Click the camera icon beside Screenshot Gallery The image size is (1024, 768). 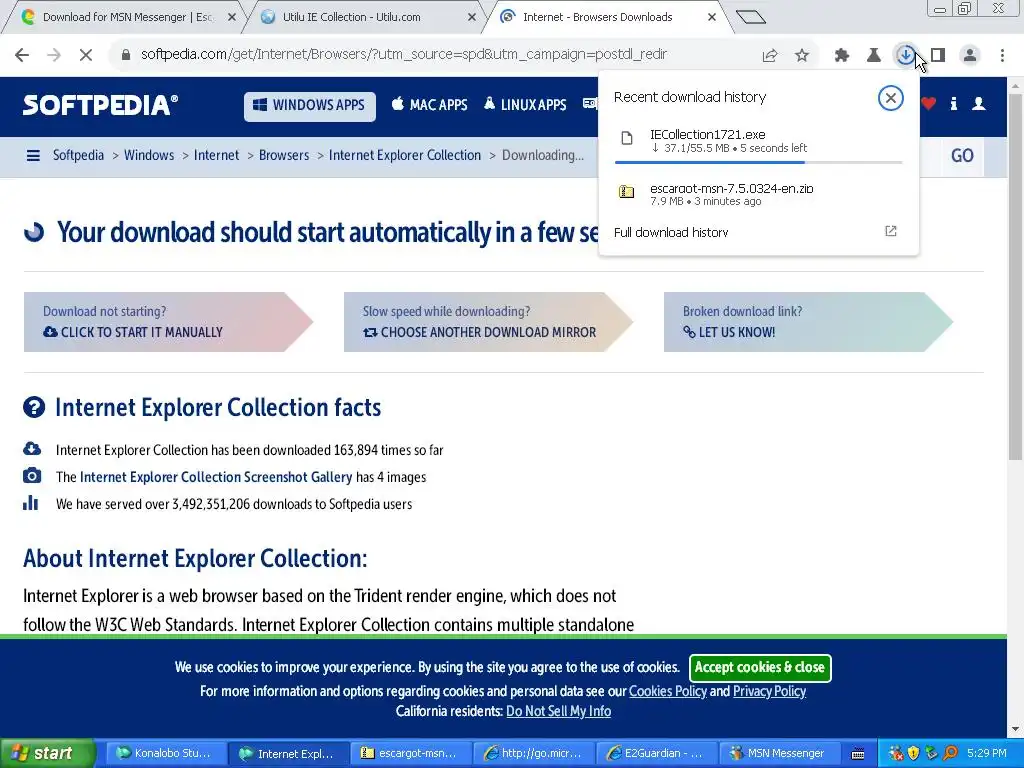pyautogui.click(x=31, y=476)
